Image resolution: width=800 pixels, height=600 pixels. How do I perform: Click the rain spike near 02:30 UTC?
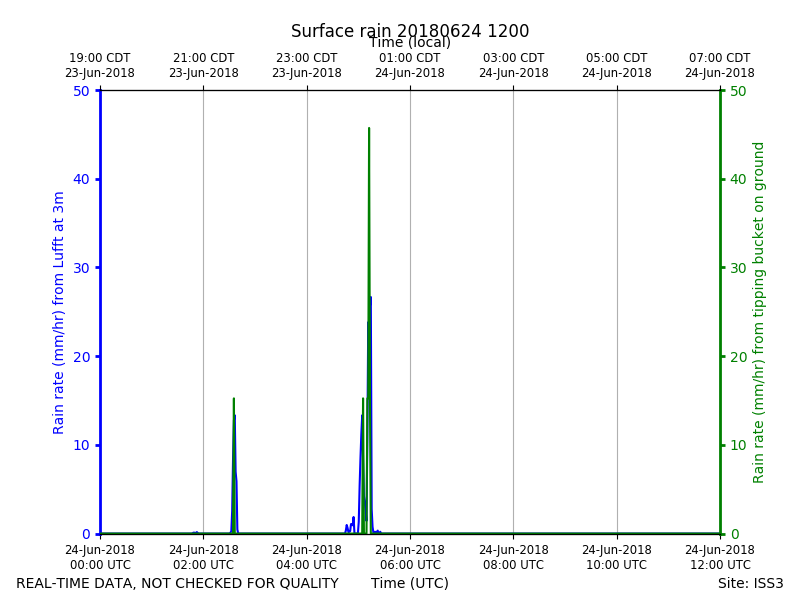pos(234,464)
